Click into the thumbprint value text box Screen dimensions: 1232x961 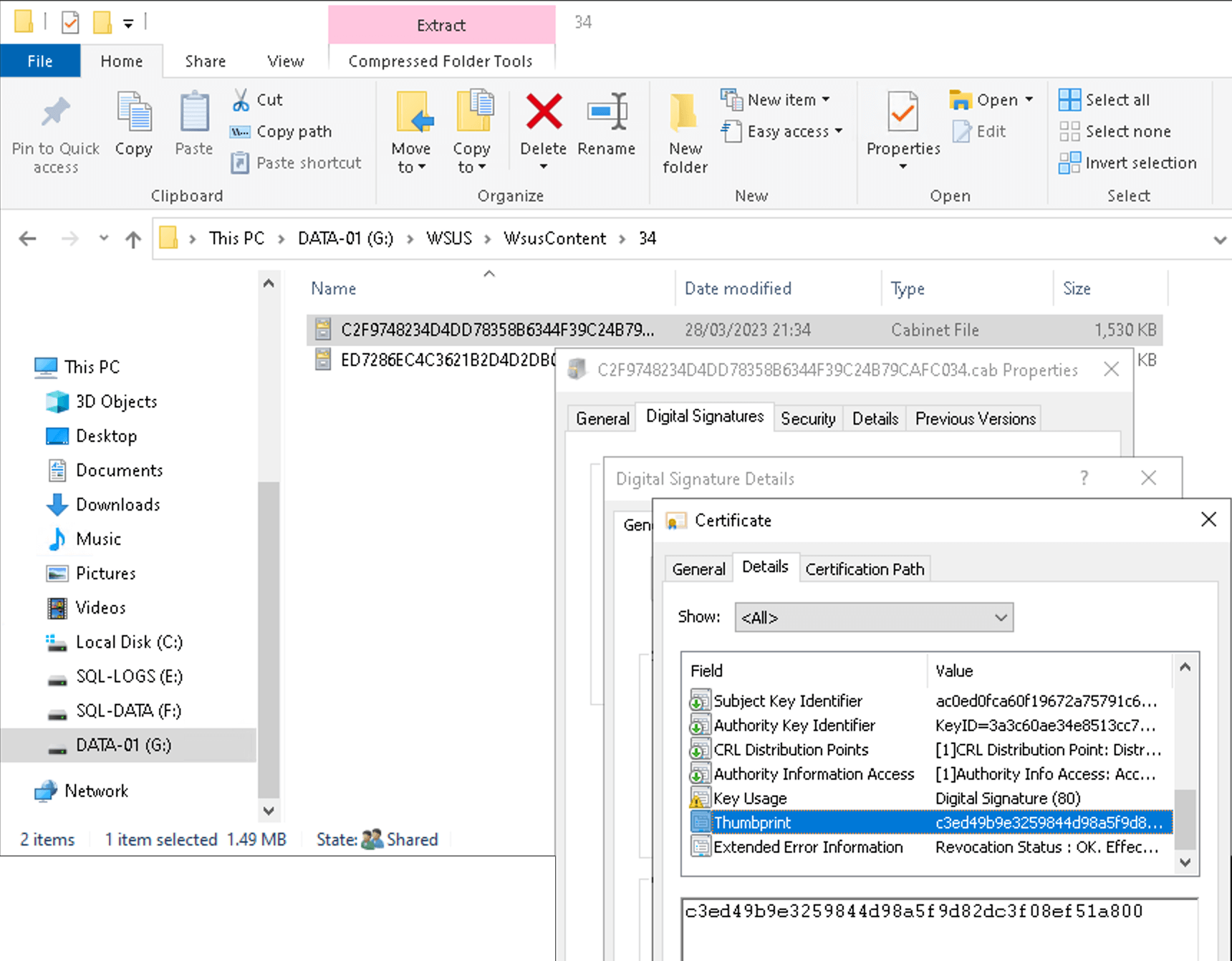coord(939,928)
